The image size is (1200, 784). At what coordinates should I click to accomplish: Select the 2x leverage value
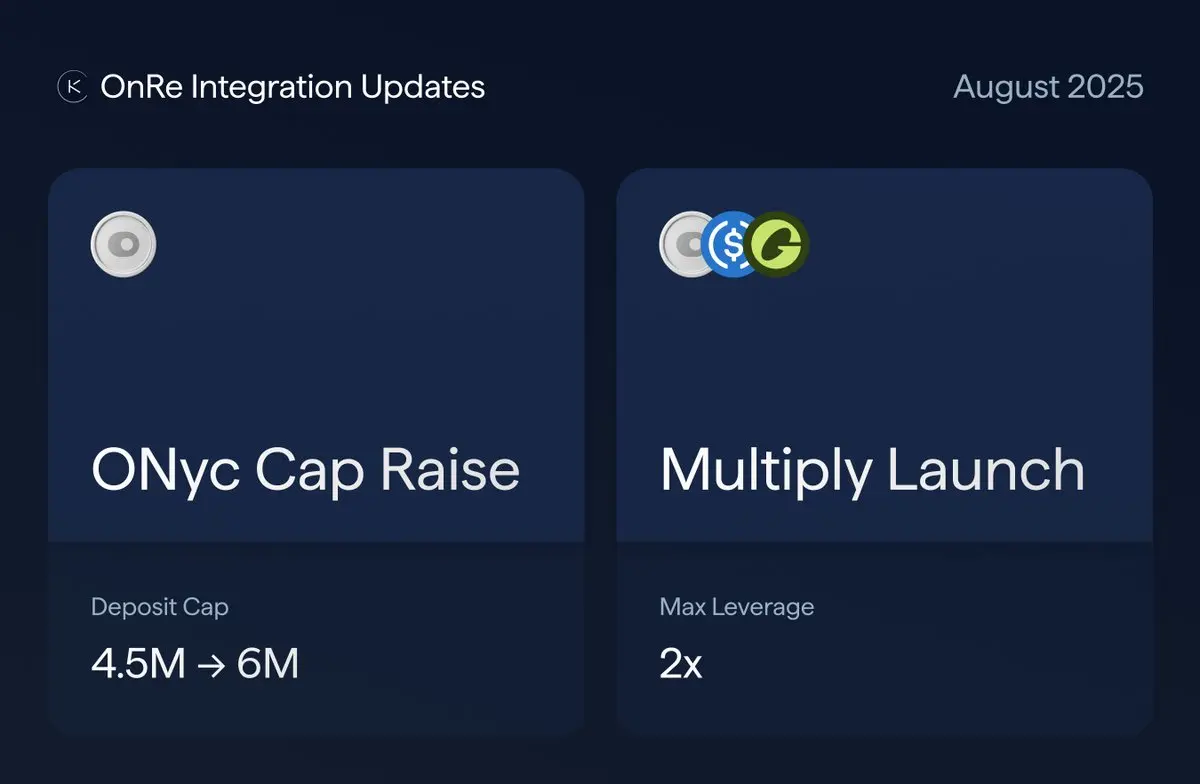pyautogui.click(x=681, y=665)
